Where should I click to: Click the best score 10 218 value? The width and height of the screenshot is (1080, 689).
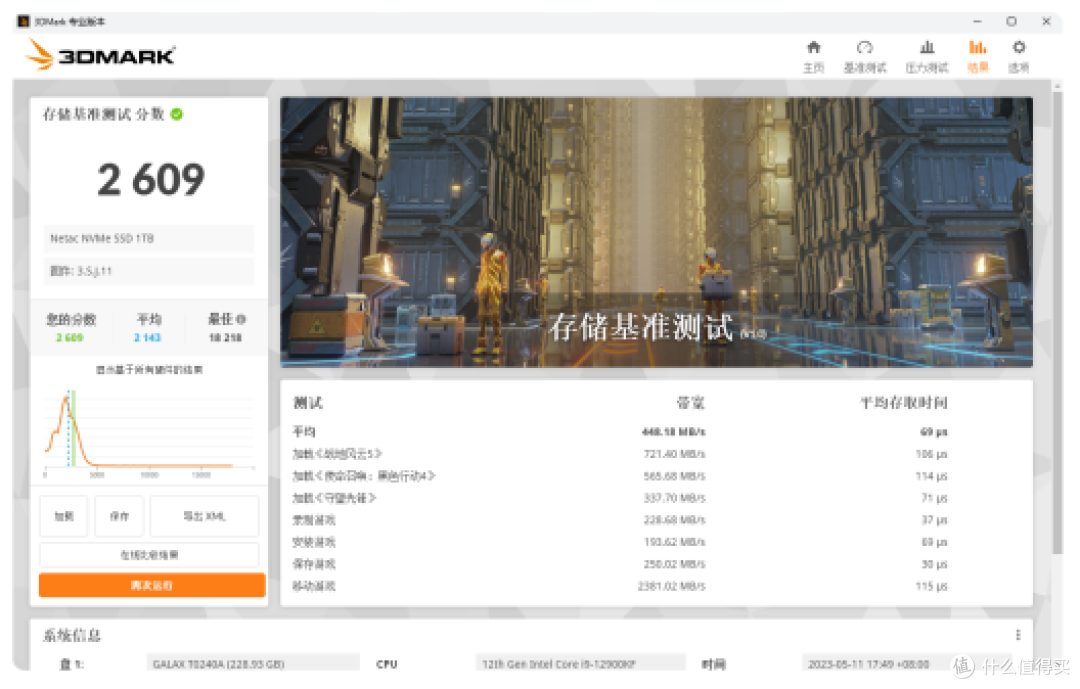pos(225,338)
